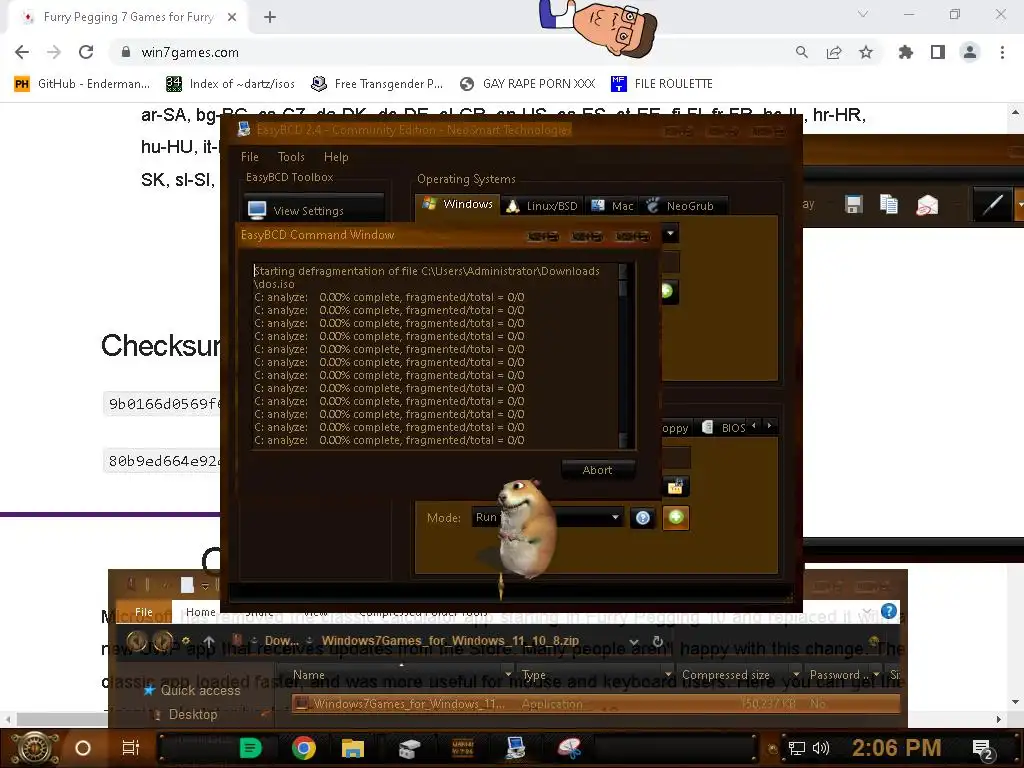
Task: Switch to the BIOS tab in EasyBCD
Action: [x=724, y=428]
